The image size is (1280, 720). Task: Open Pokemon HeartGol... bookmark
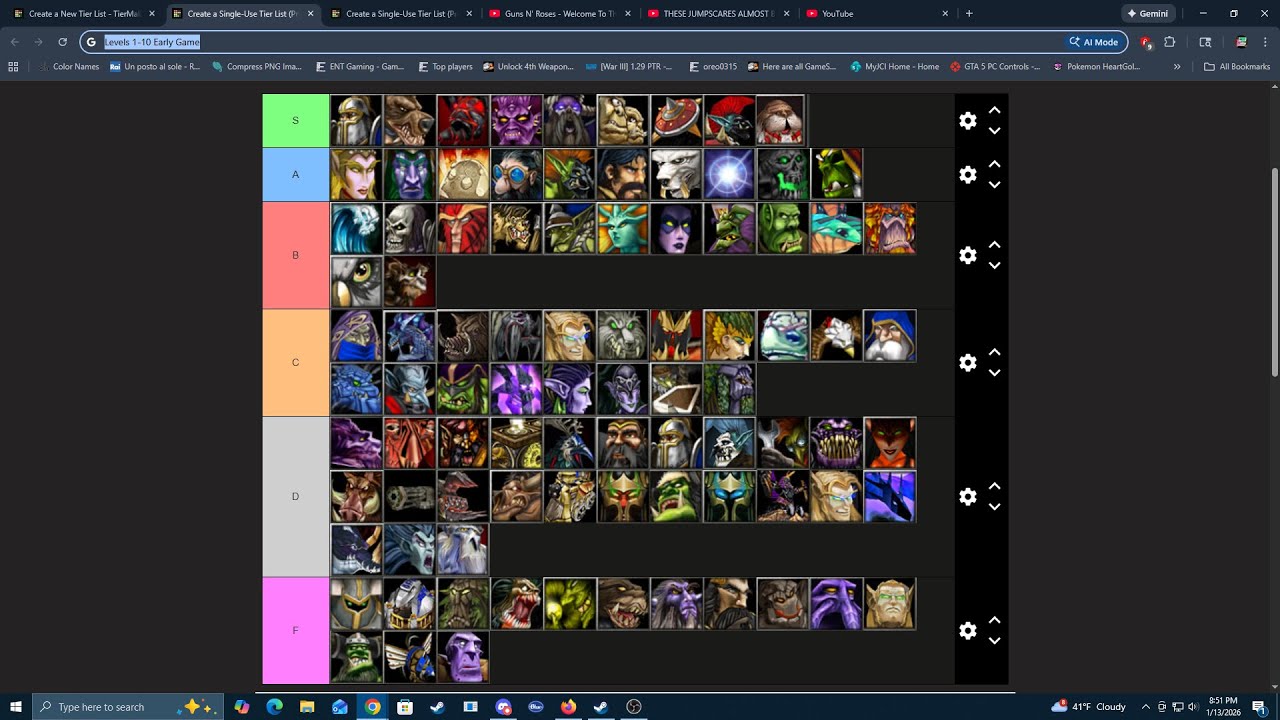tap(1097, 67)
